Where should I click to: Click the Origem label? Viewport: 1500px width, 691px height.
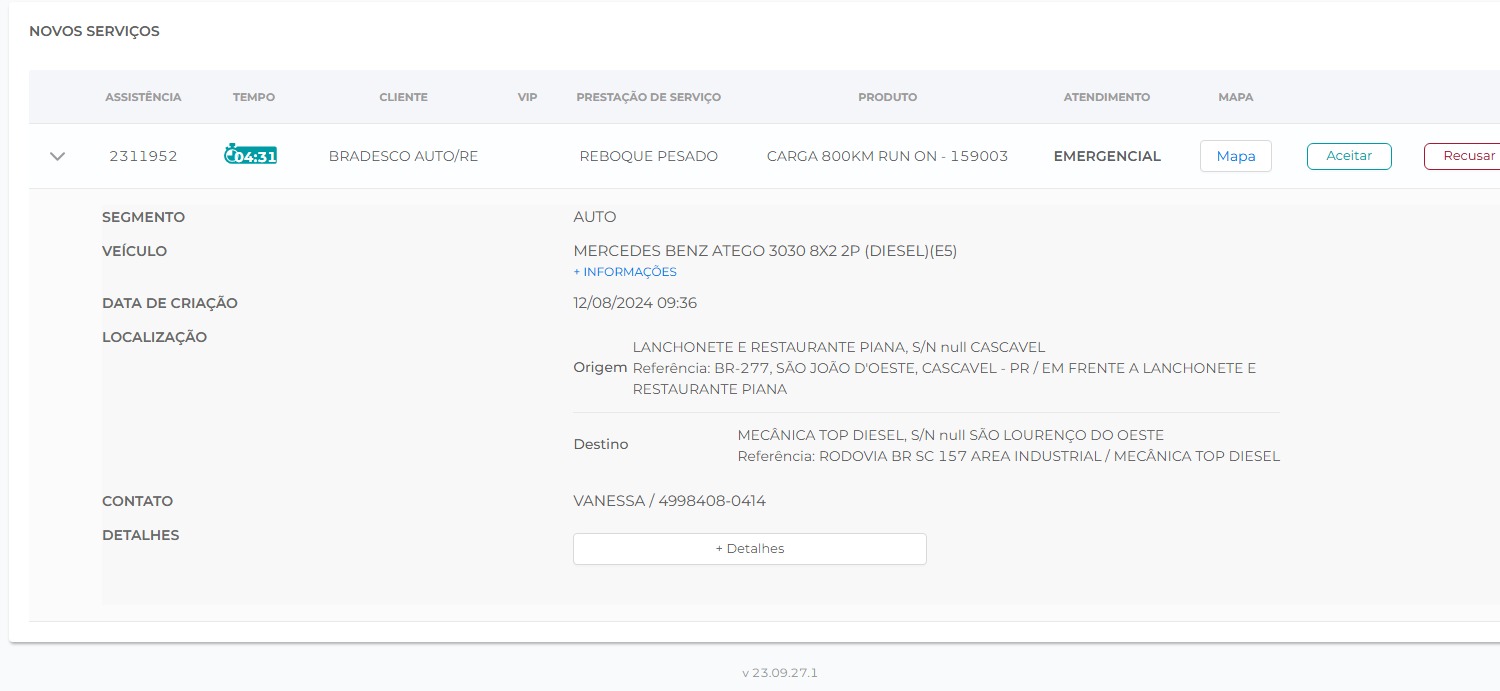600,368
